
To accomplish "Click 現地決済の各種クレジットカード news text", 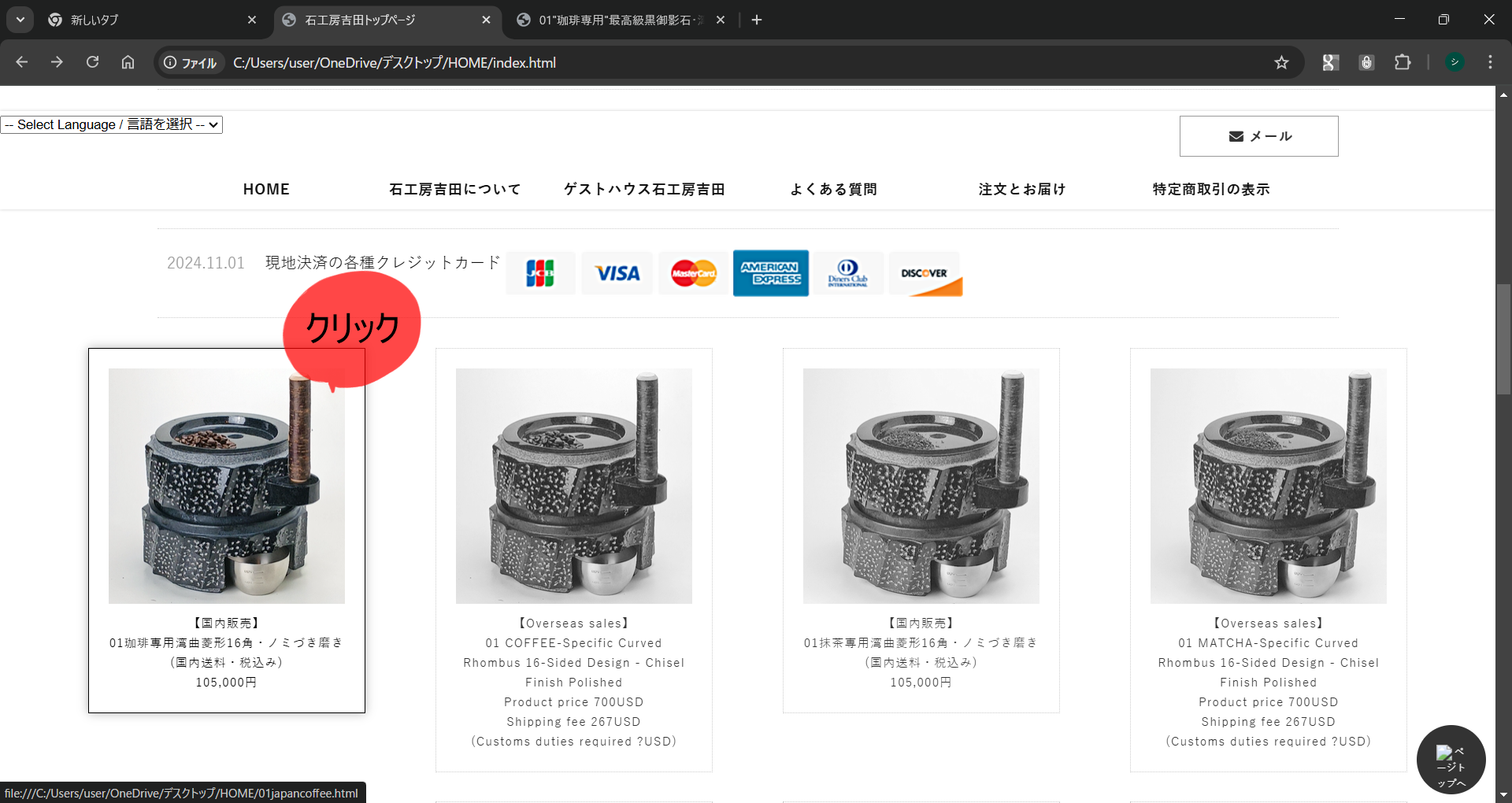I will pos(383,262).
